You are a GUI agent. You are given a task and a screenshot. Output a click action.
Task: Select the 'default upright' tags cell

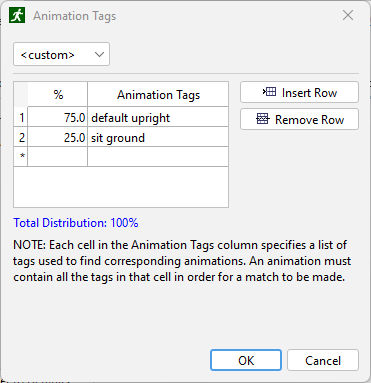[158, 117]
